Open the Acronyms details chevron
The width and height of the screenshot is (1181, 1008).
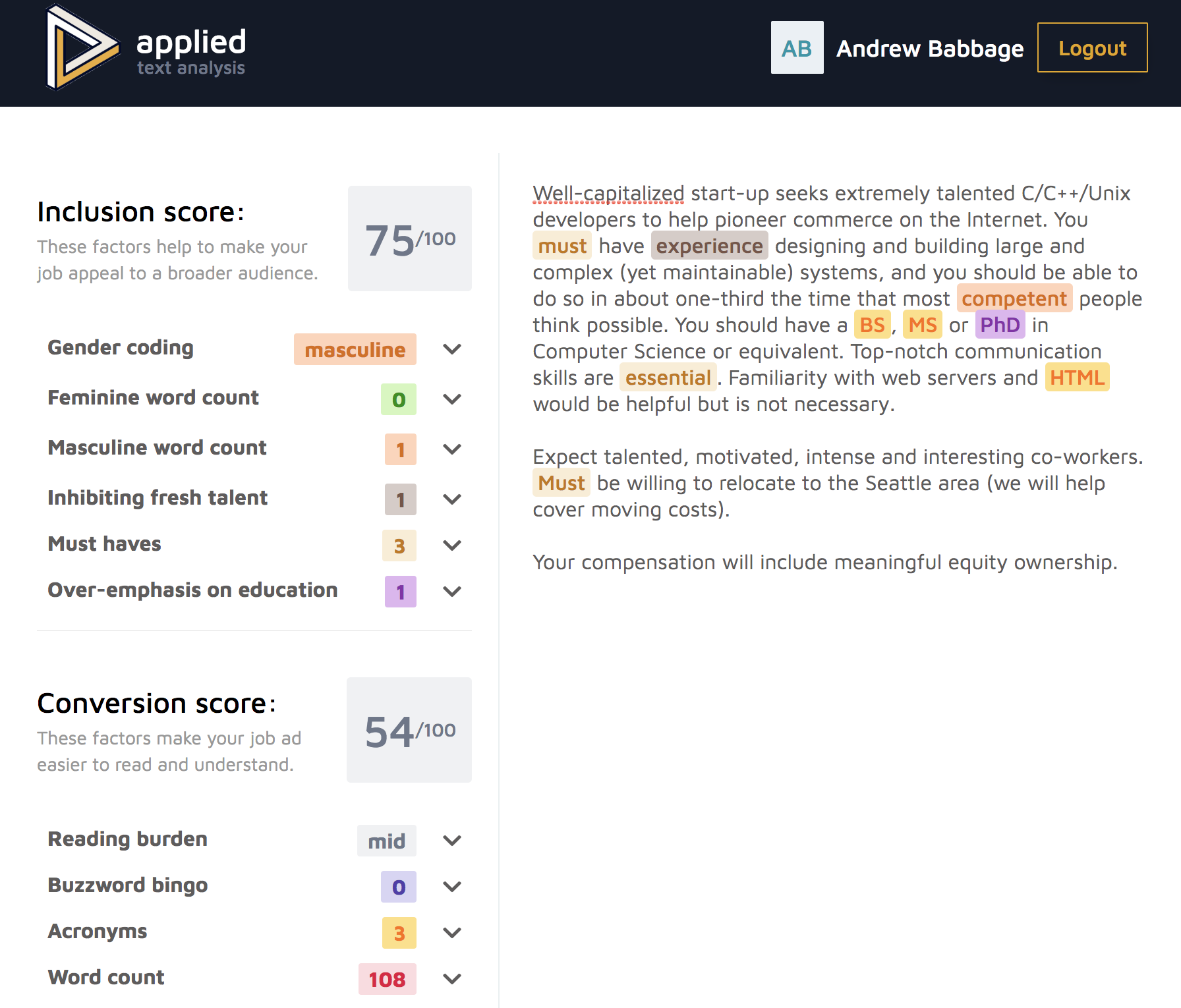click(x=452, y=933)
